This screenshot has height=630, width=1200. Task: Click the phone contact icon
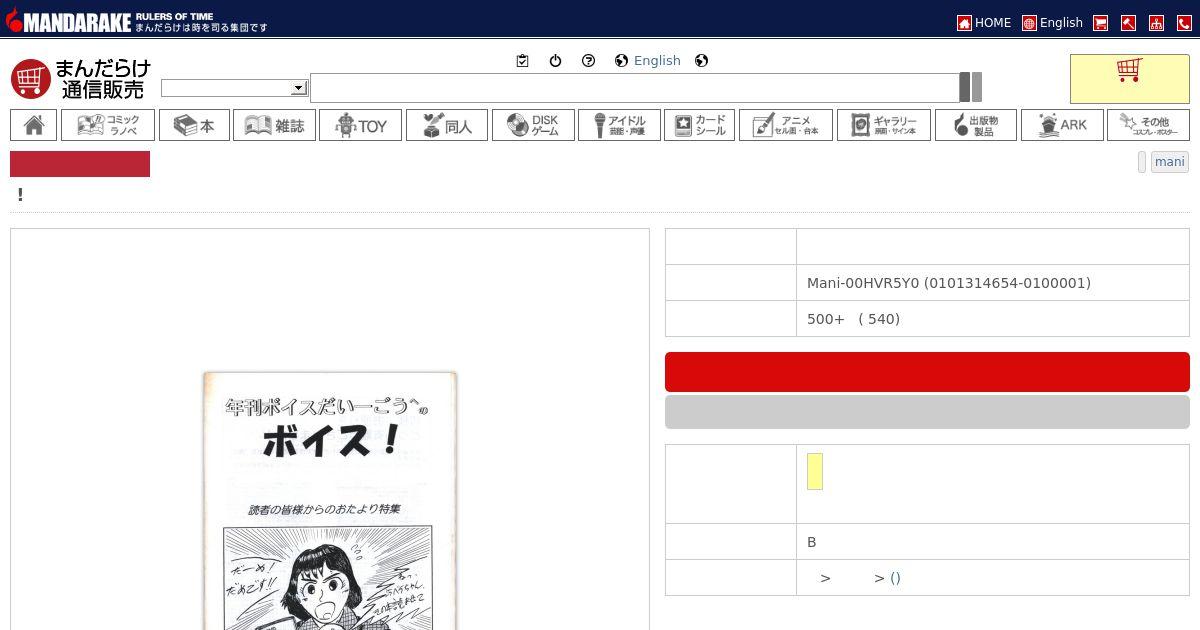tap(1184, 23)
